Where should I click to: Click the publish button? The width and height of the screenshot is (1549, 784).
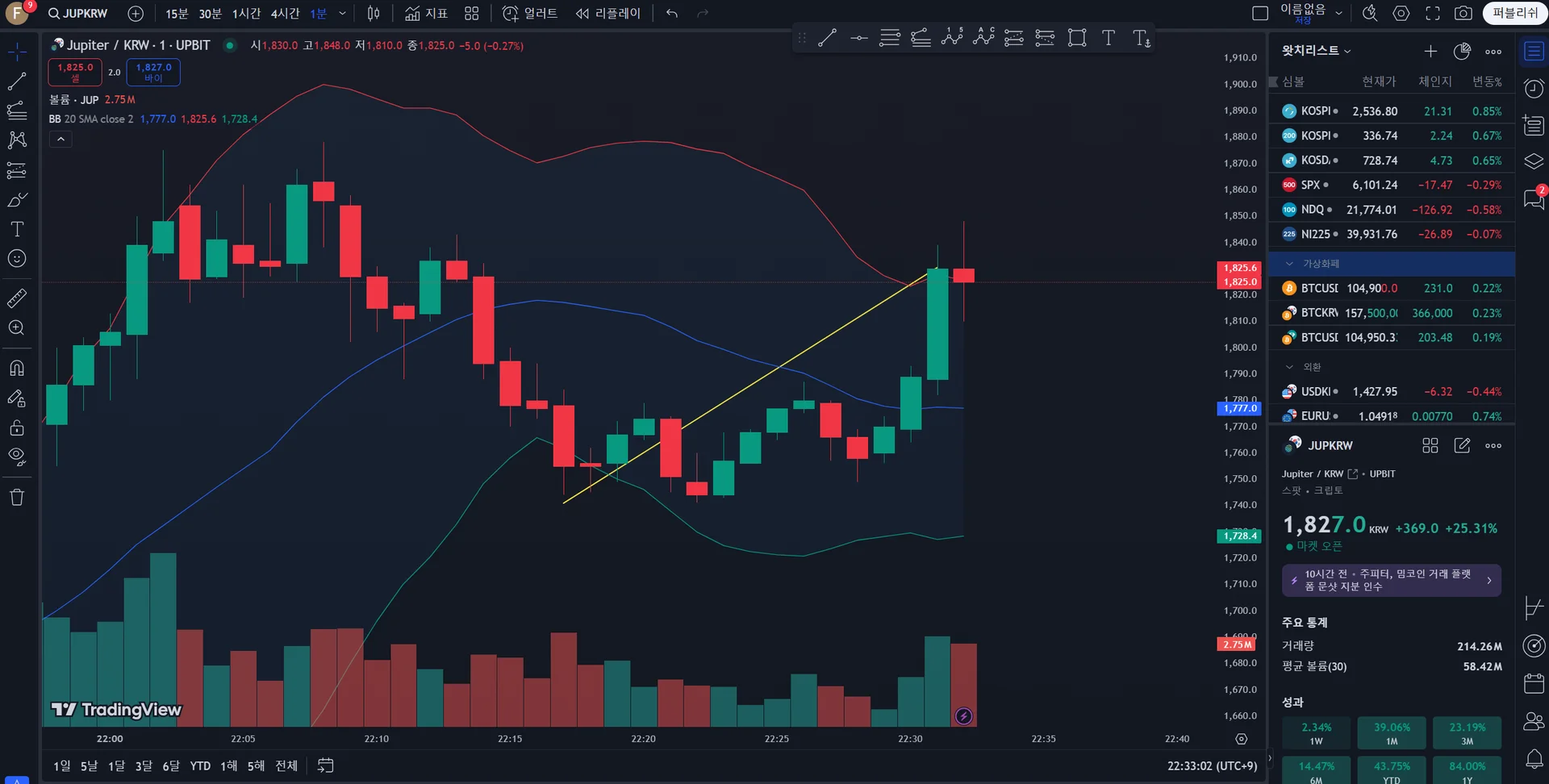(1515, 14)
